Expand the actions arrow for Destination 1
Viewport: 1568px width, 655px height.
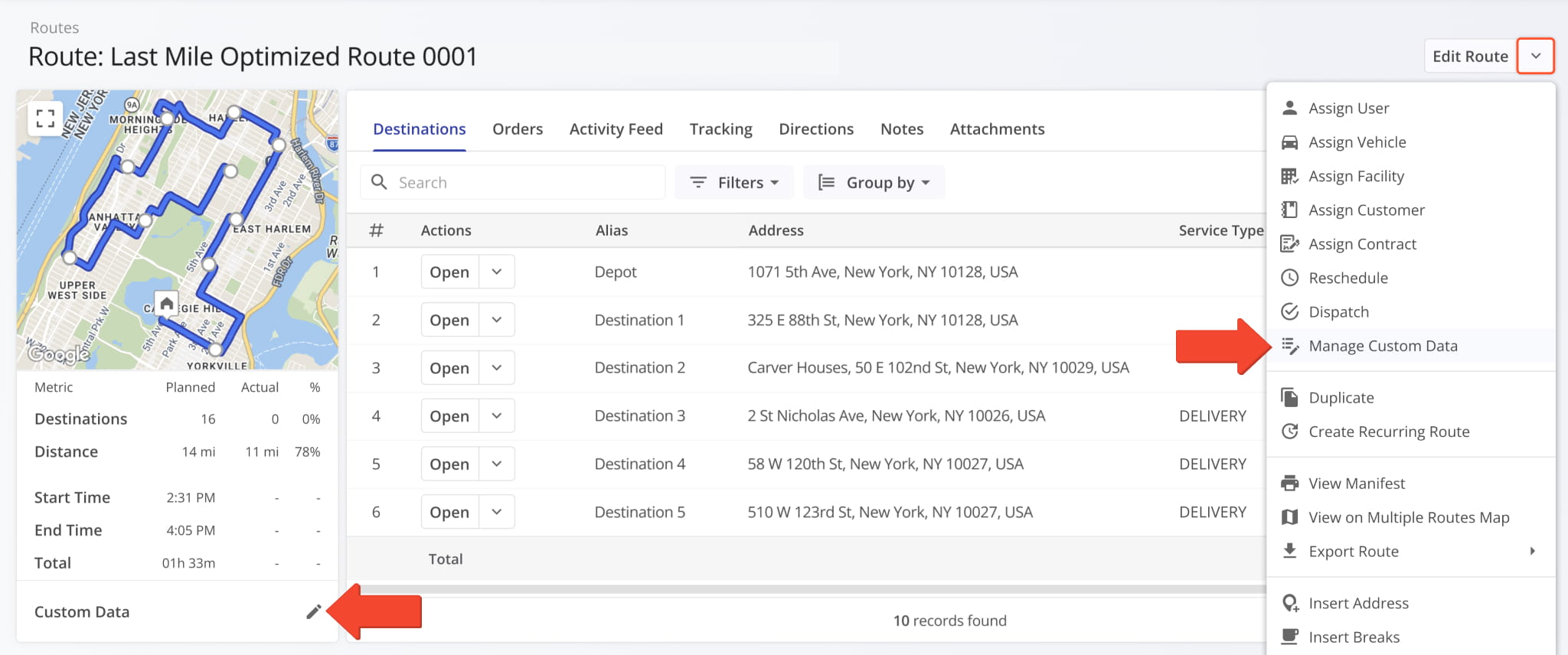[x=497, y=320]
